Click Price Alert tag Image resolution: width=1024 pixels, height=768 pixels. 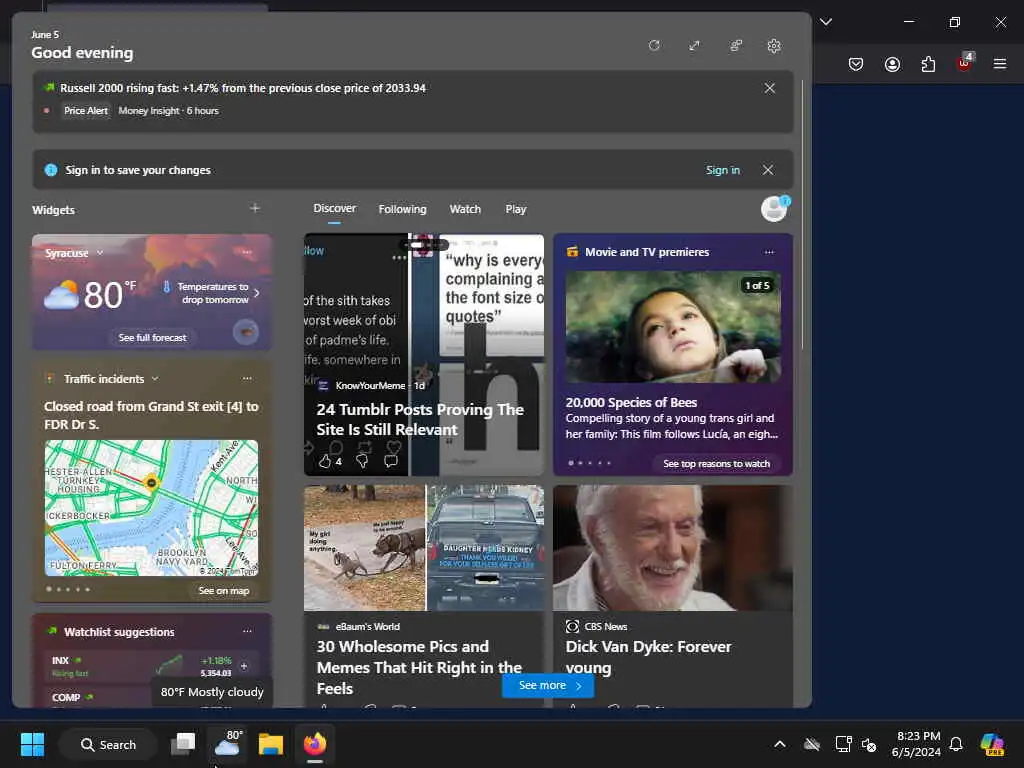click(86, 111)
